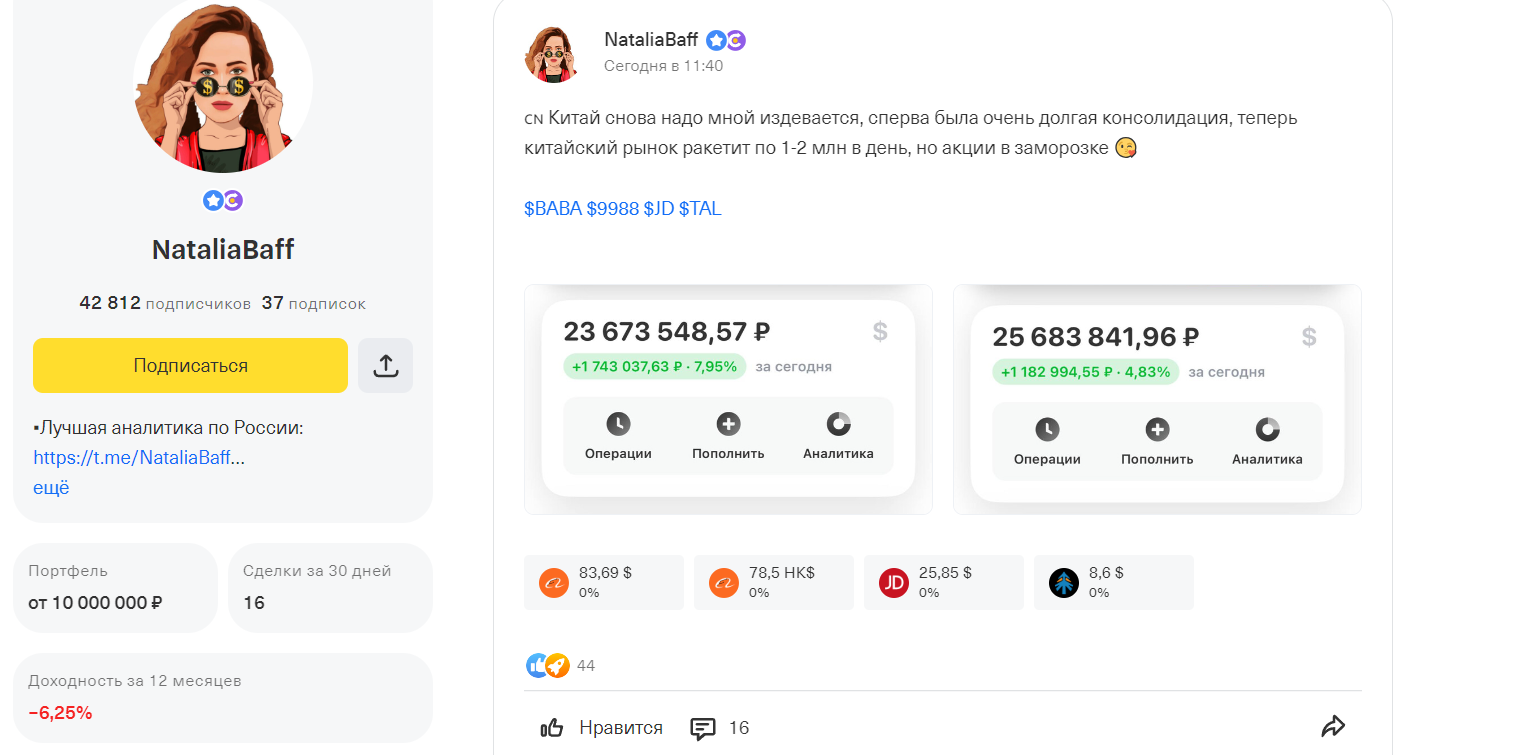Open the left portfolio screenshot 23 673 548,57 ₽

pyautogui.click(x=728, y=399)
